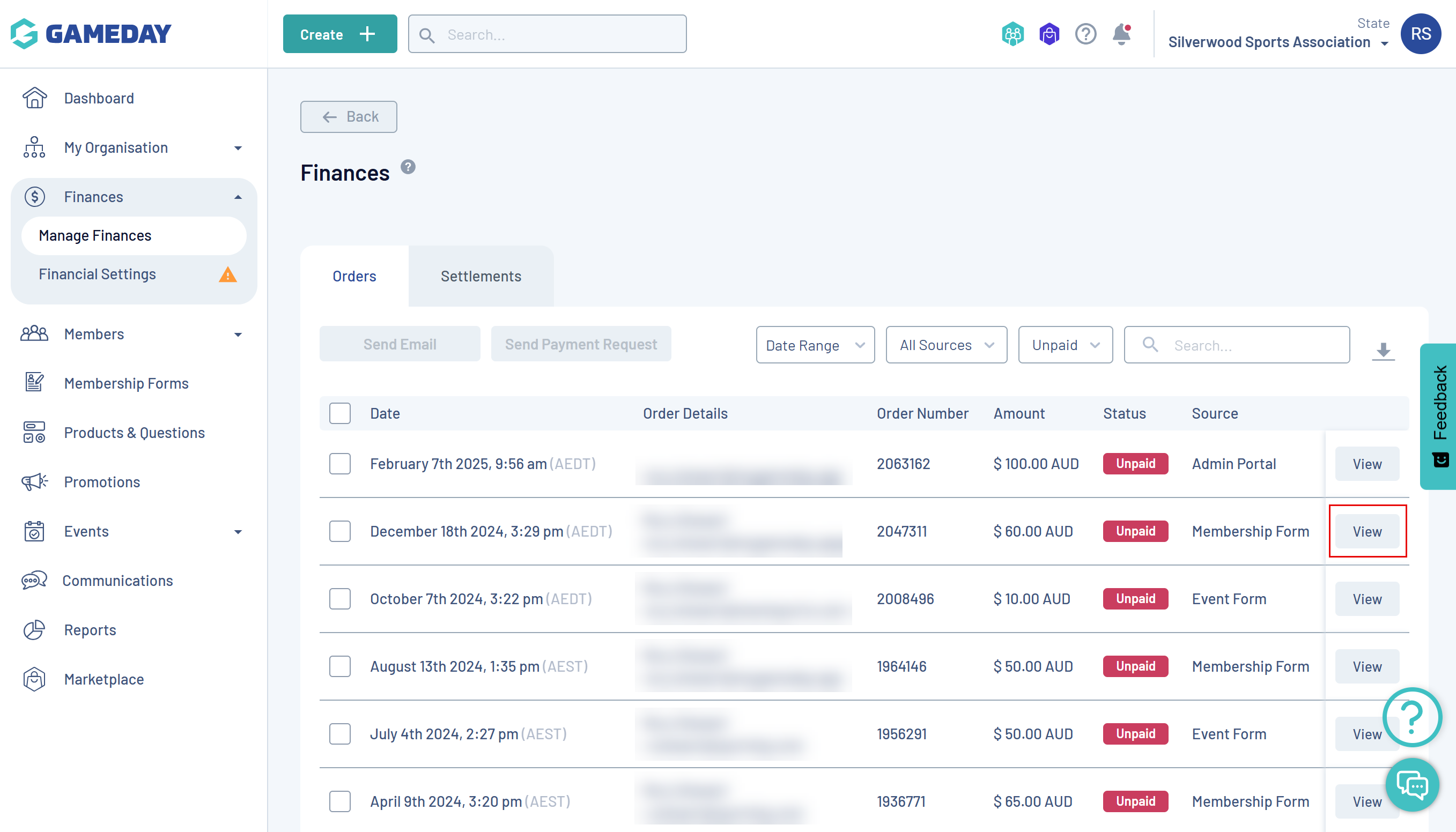Click the purple marketplace bag icon in header
Screen dimensions: 1456x832
pyautogui.click(x=1049, y=34)
